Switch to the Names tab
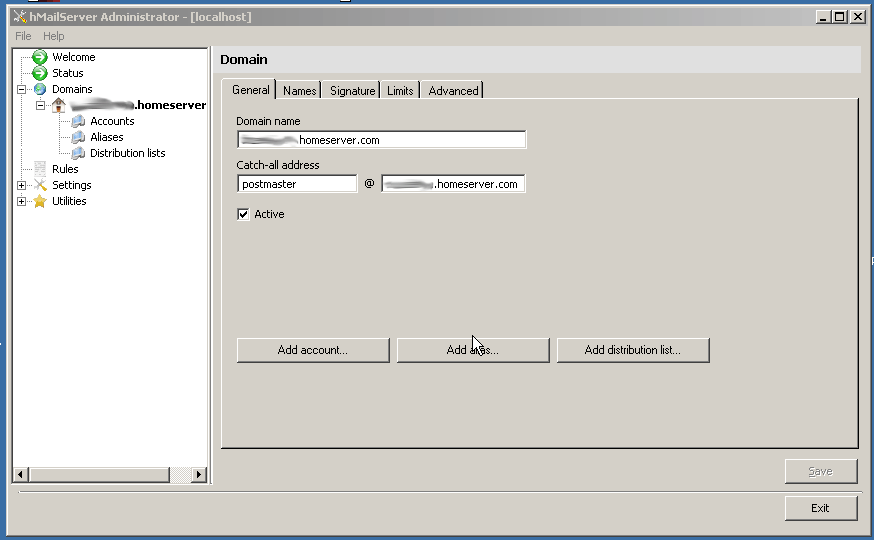This screenshot has width=874, height=540. click(299, 91)
